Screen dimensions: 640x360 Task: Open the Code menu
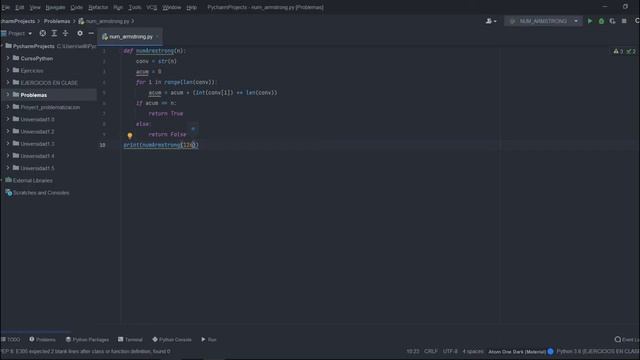(x=76, y=7)
